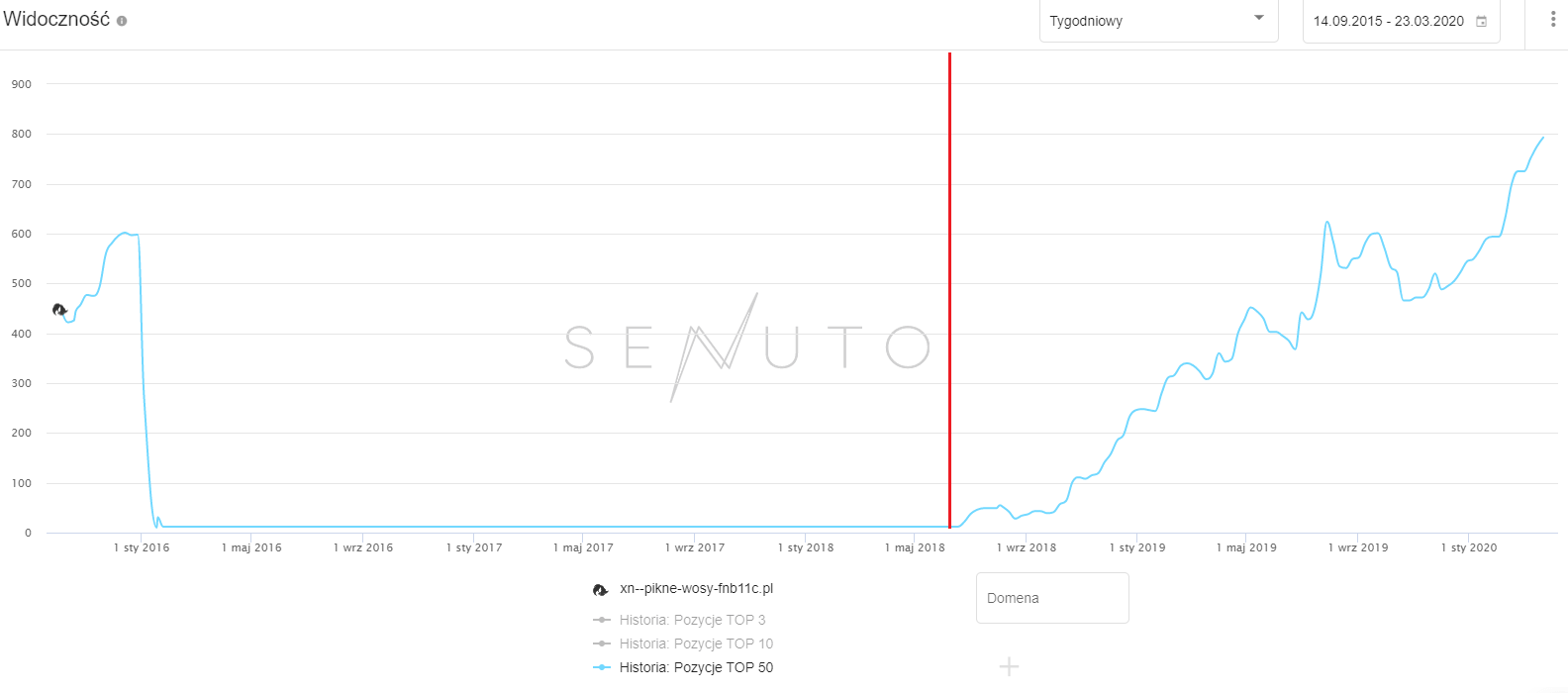Click the calendar icon in date range
1568x693 pixels.
pos(1482,21)
